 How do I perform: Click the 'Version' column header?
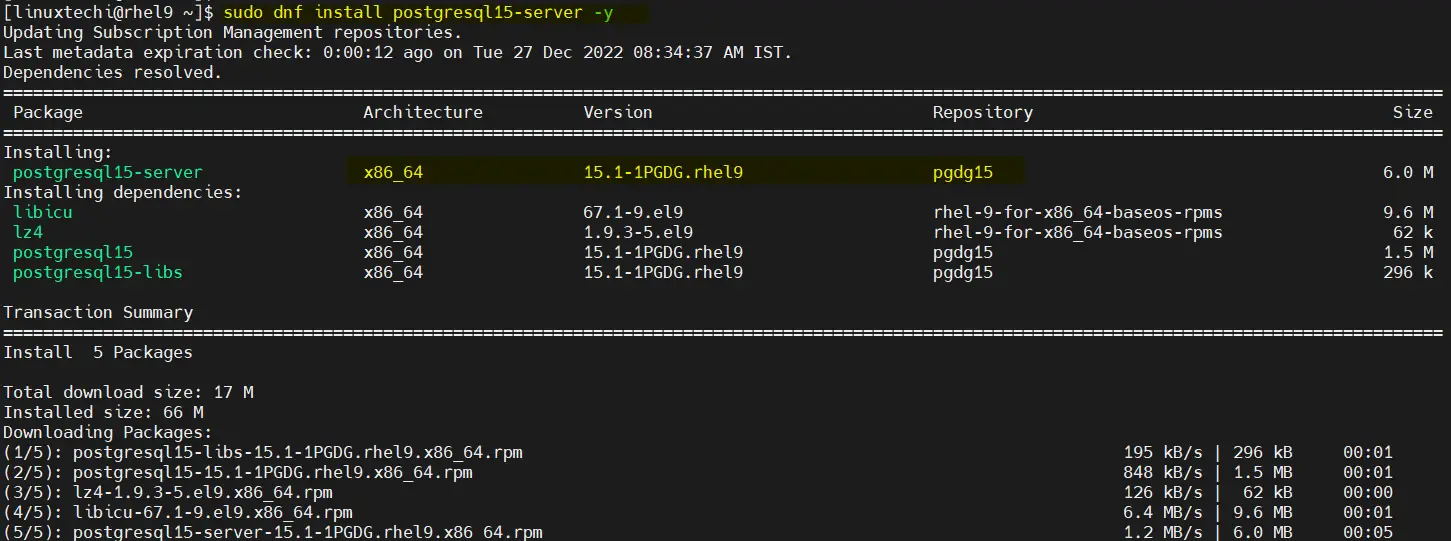[x=618, y=112]
